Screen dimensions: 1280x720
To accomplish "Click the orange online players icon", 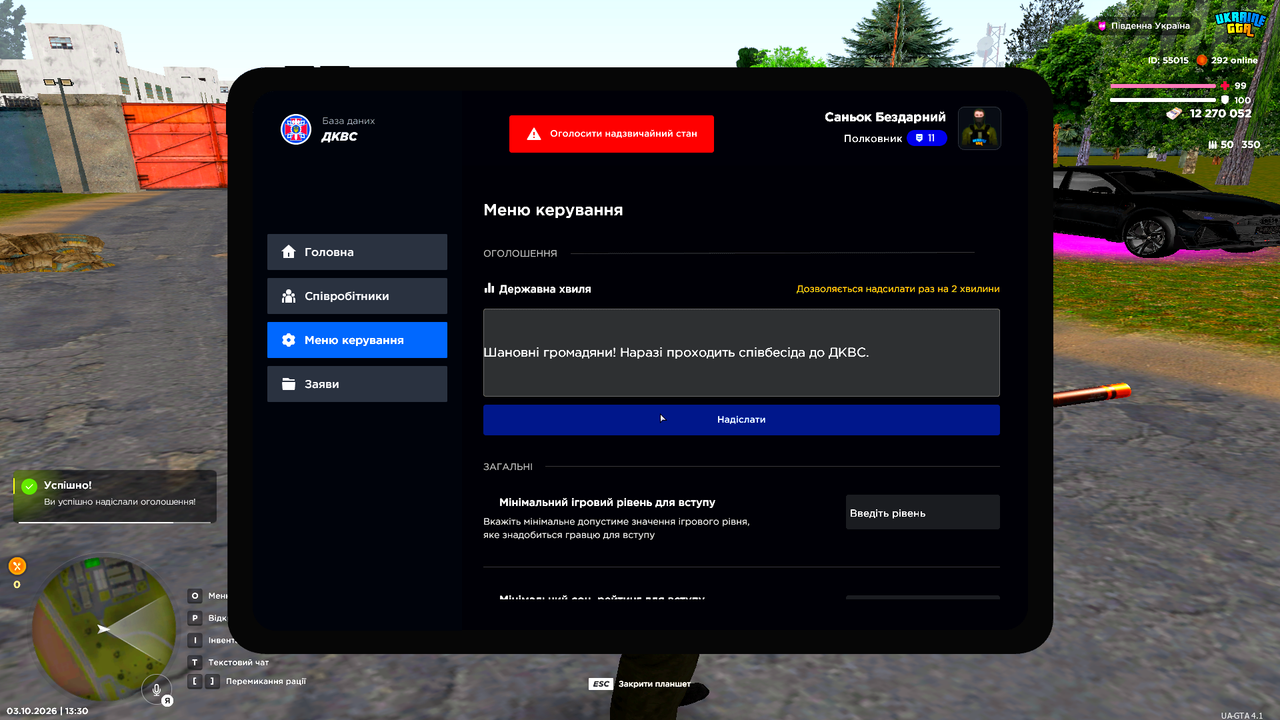I will click(1202, 60).
